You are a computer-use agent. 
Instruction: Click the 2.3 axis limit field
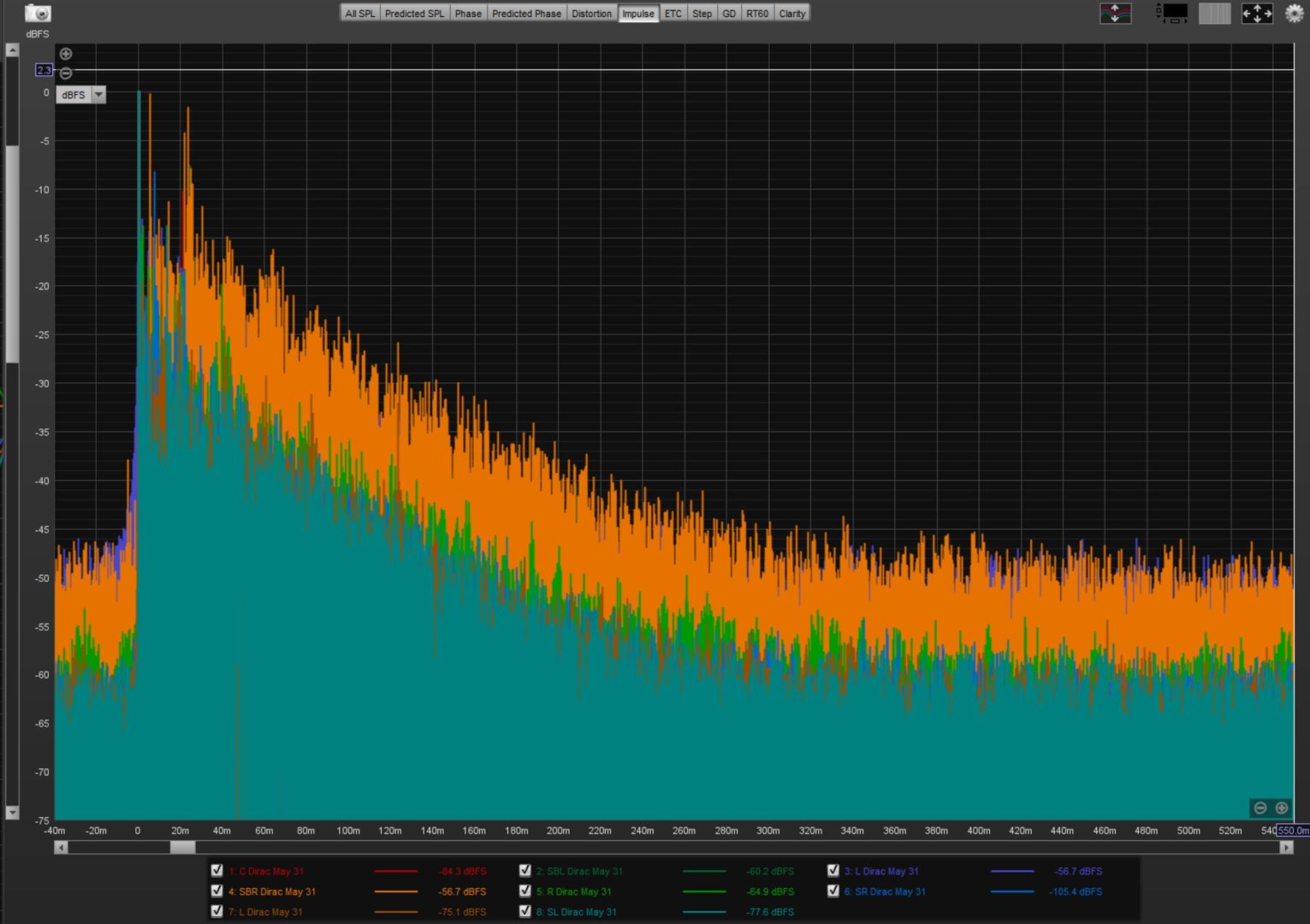[x=44, y=70]
